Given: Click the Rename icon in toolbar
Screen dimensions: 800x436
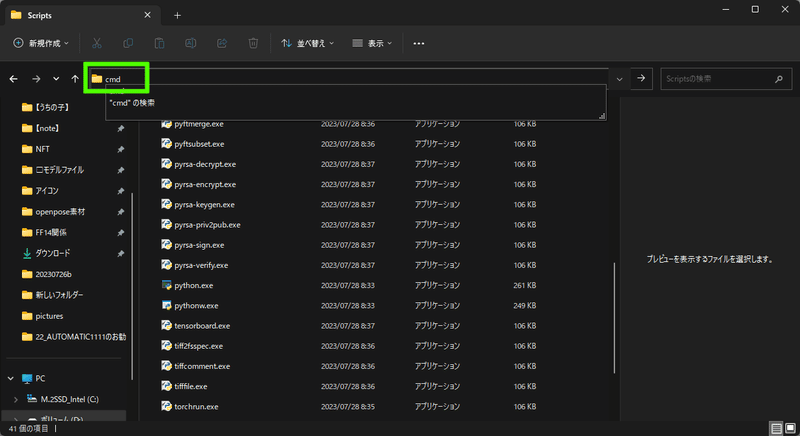Looking at the screenshot, I should (190, 43).
